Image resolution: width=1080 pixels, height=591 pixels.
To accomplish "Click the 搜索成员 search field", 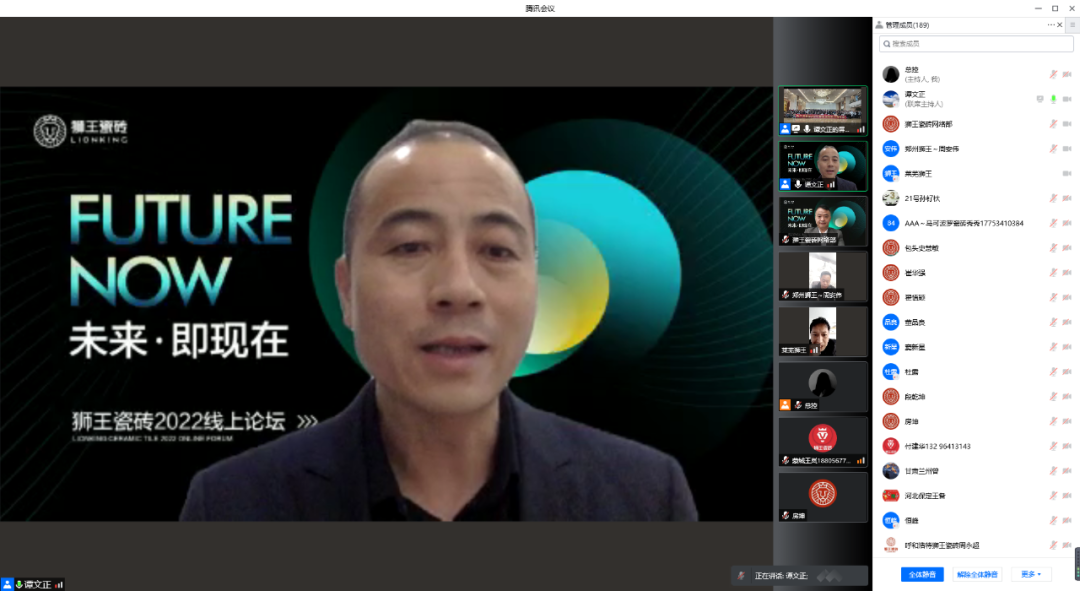I will (975, 44).
